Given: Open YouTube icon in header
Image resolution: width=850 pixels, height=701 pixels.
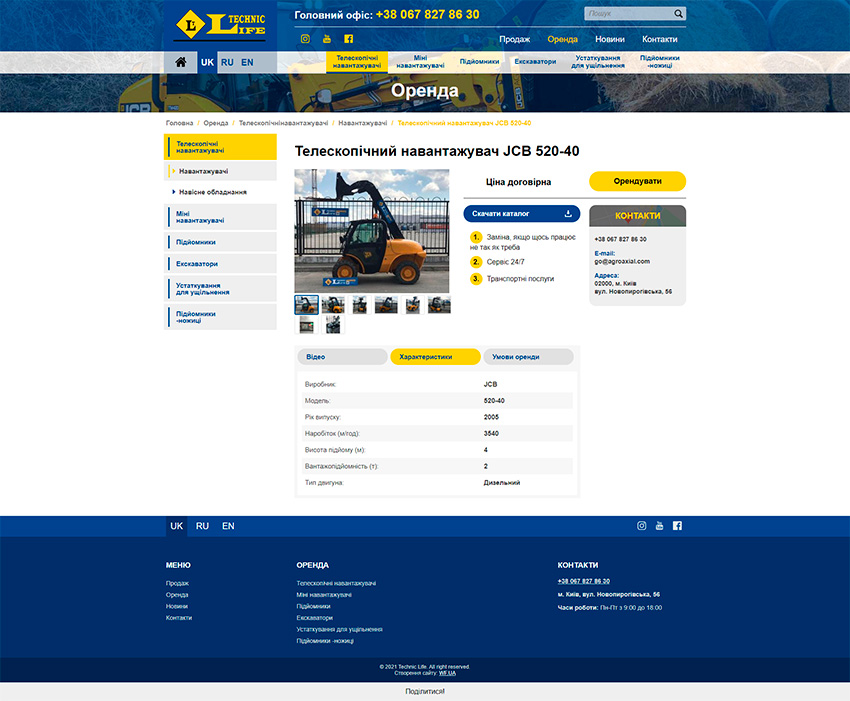Looking at the screenshot, I should click(327, 39).
